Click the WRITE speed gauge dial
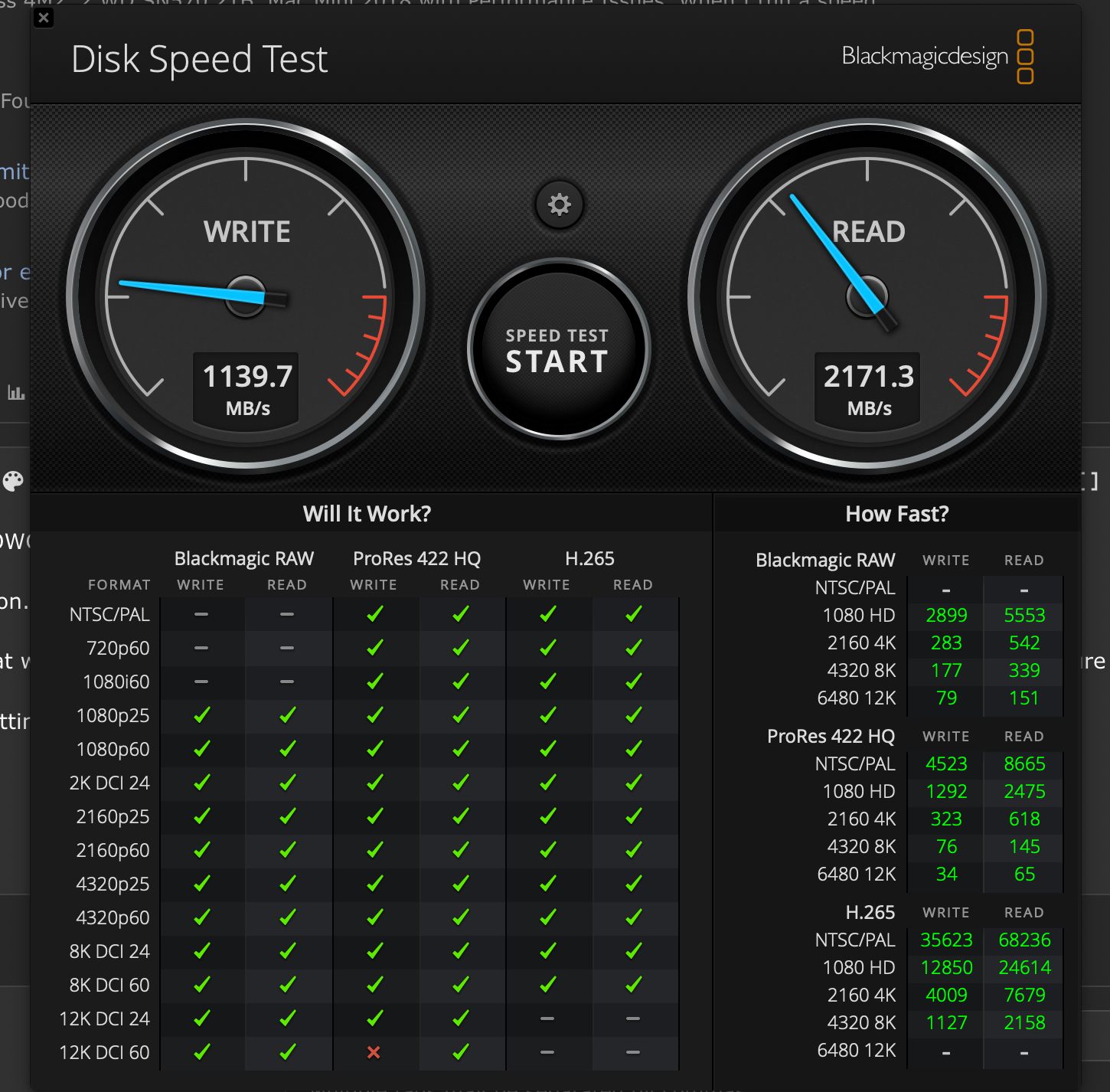Viewport: 1110px width, 1092px height. 246,296
